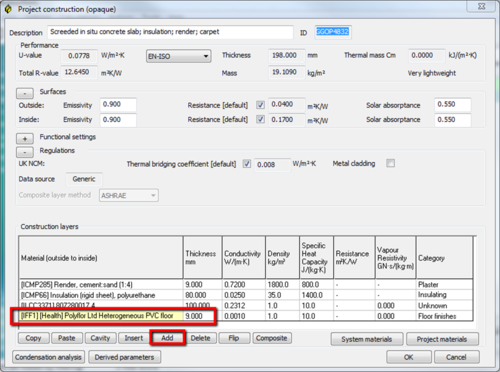This screenshot has width=500, height=372.
Task: Open System materials
Action: [367, 339]
